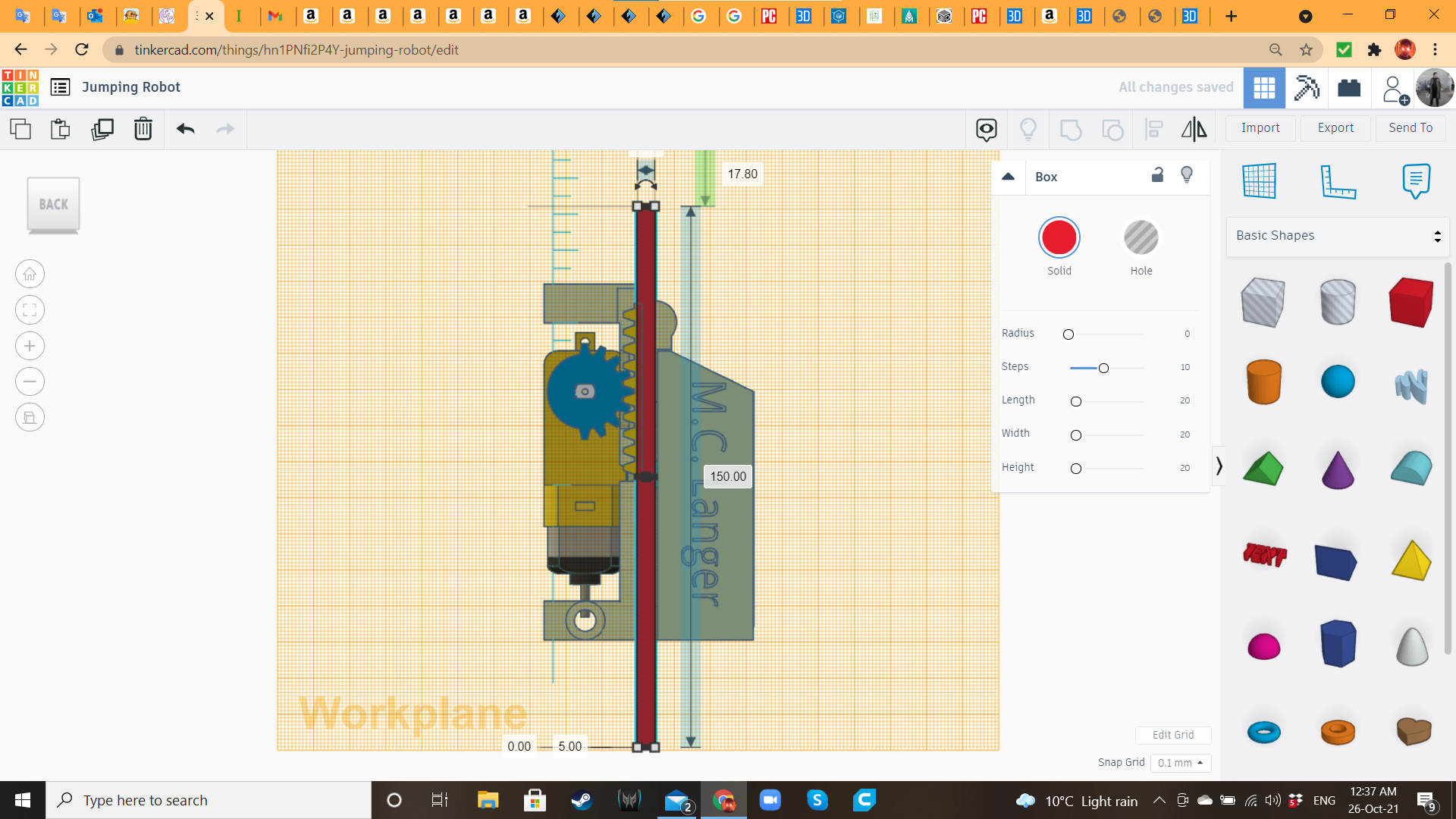This screenshot has height=819, width=1456.
Task: Select the Mirror tool icon
Action: (1194, 129)
